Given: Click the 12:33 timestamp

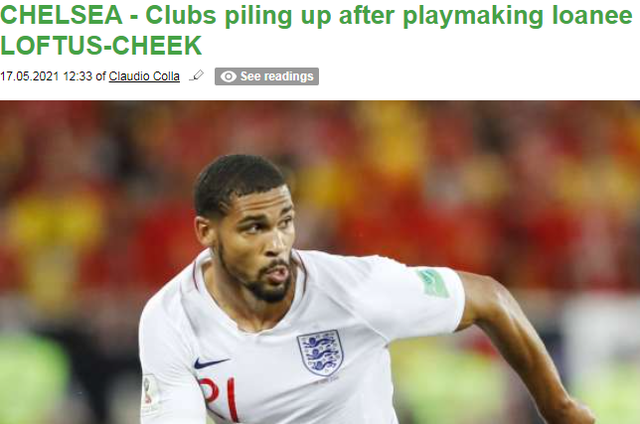Looking at the screenshot, I should tap(78, 76).
